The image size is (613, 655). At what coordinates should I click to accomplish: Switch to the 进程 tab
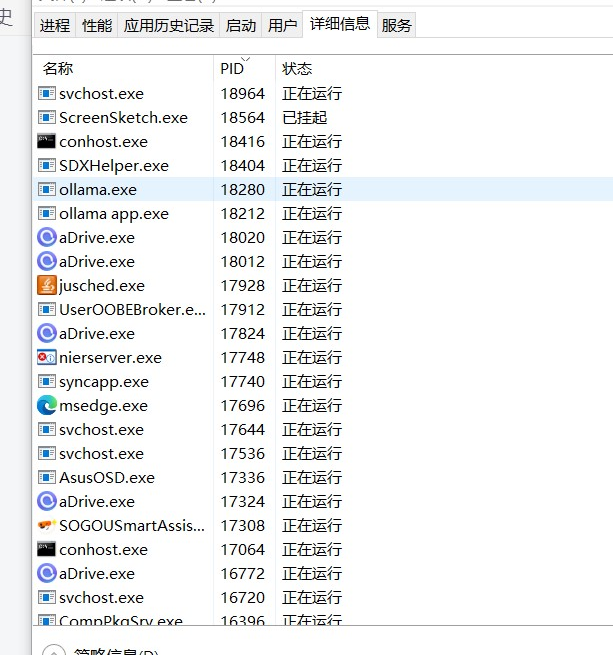tap(55, 25)
